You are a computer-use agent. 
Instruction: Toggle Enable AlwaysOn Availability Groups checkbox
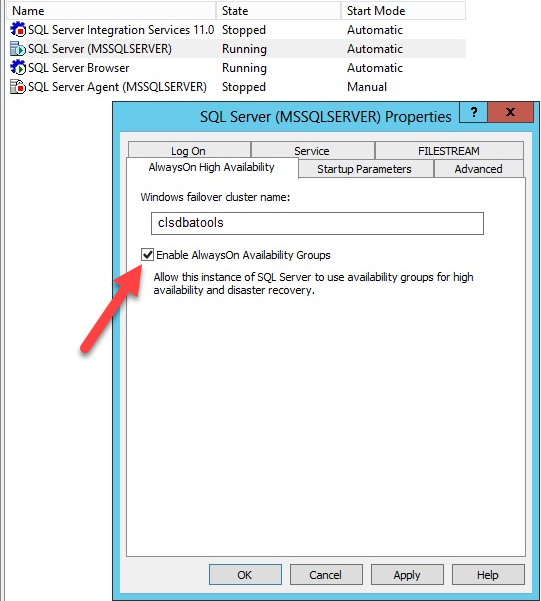point(147,255)
